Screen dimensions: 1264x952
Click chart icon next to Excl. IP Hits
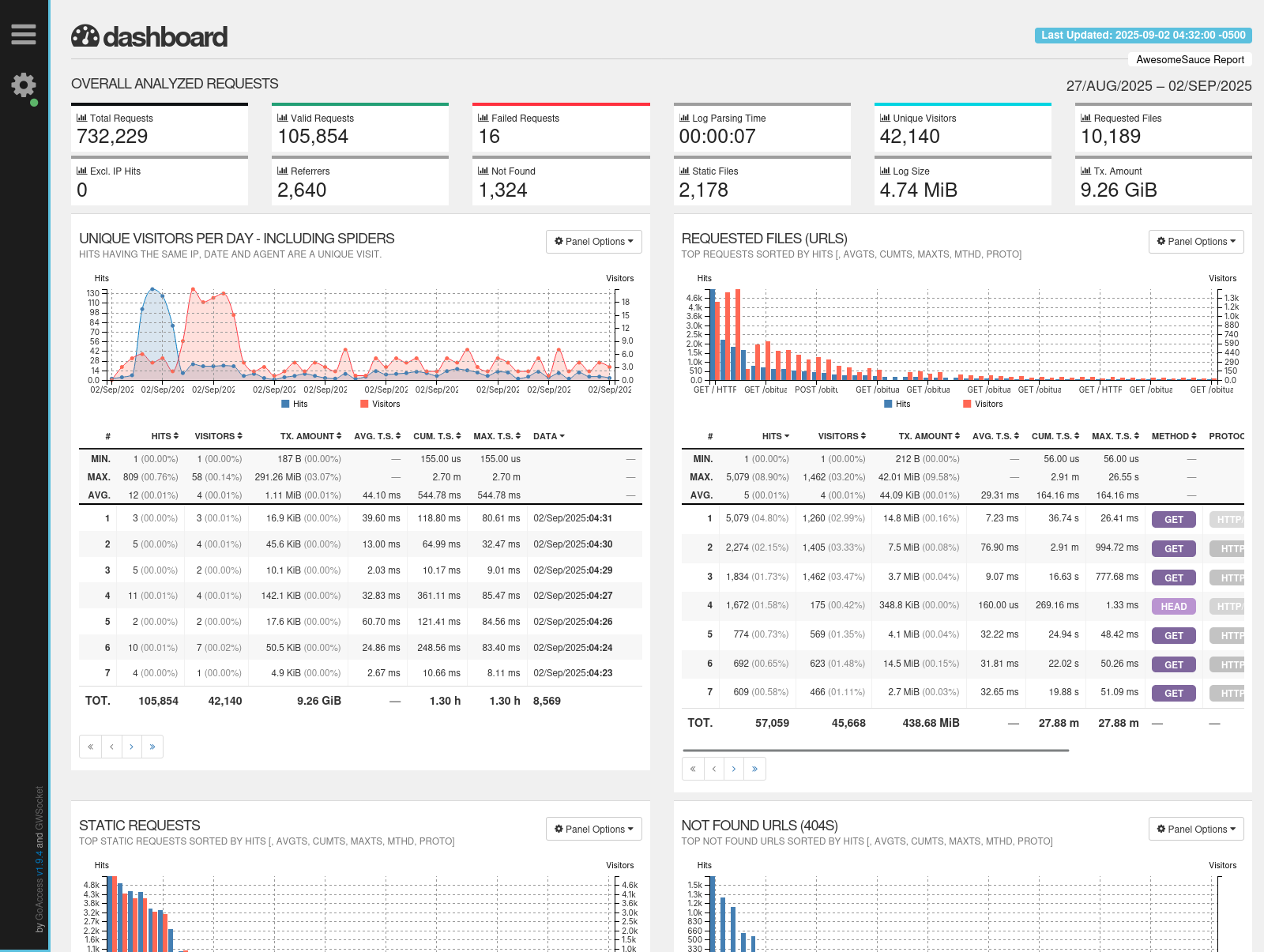pyautogui.click(x=81, y=171)
